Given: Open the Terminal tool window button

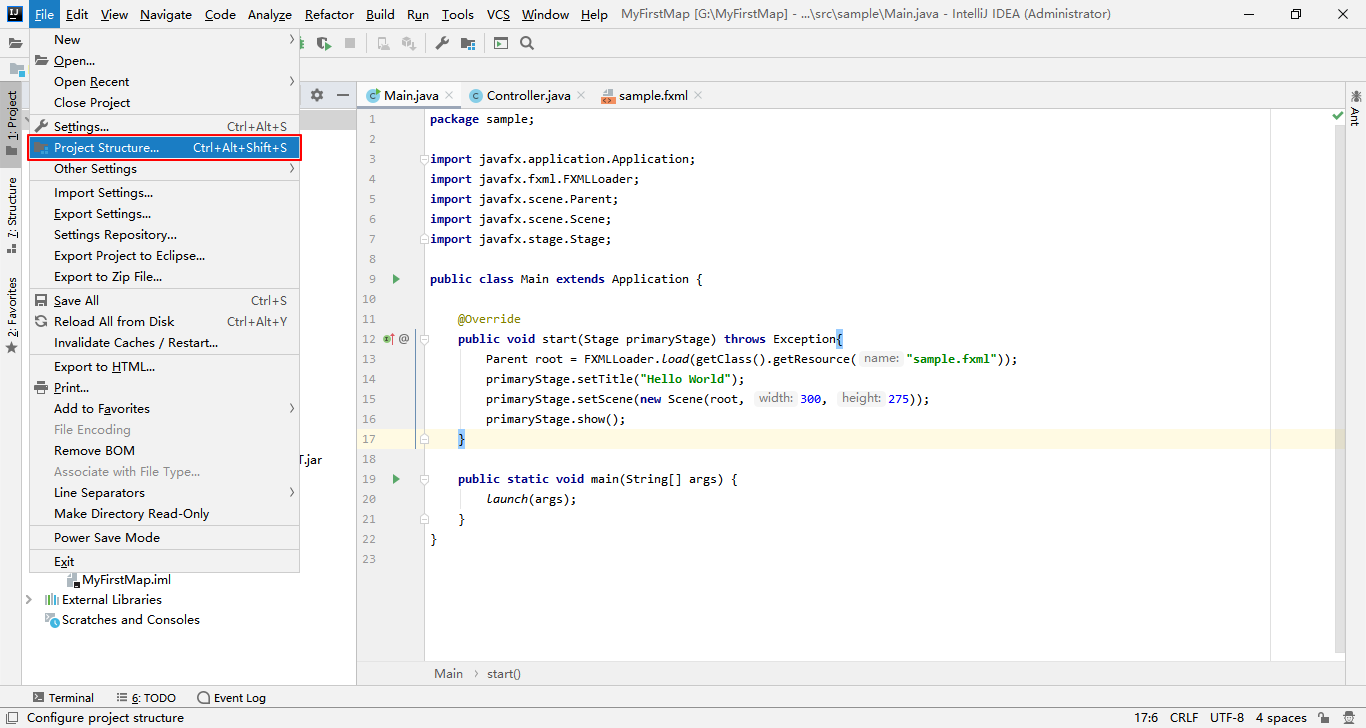Looking at the screenshot, I should click(x=63, y=698).
